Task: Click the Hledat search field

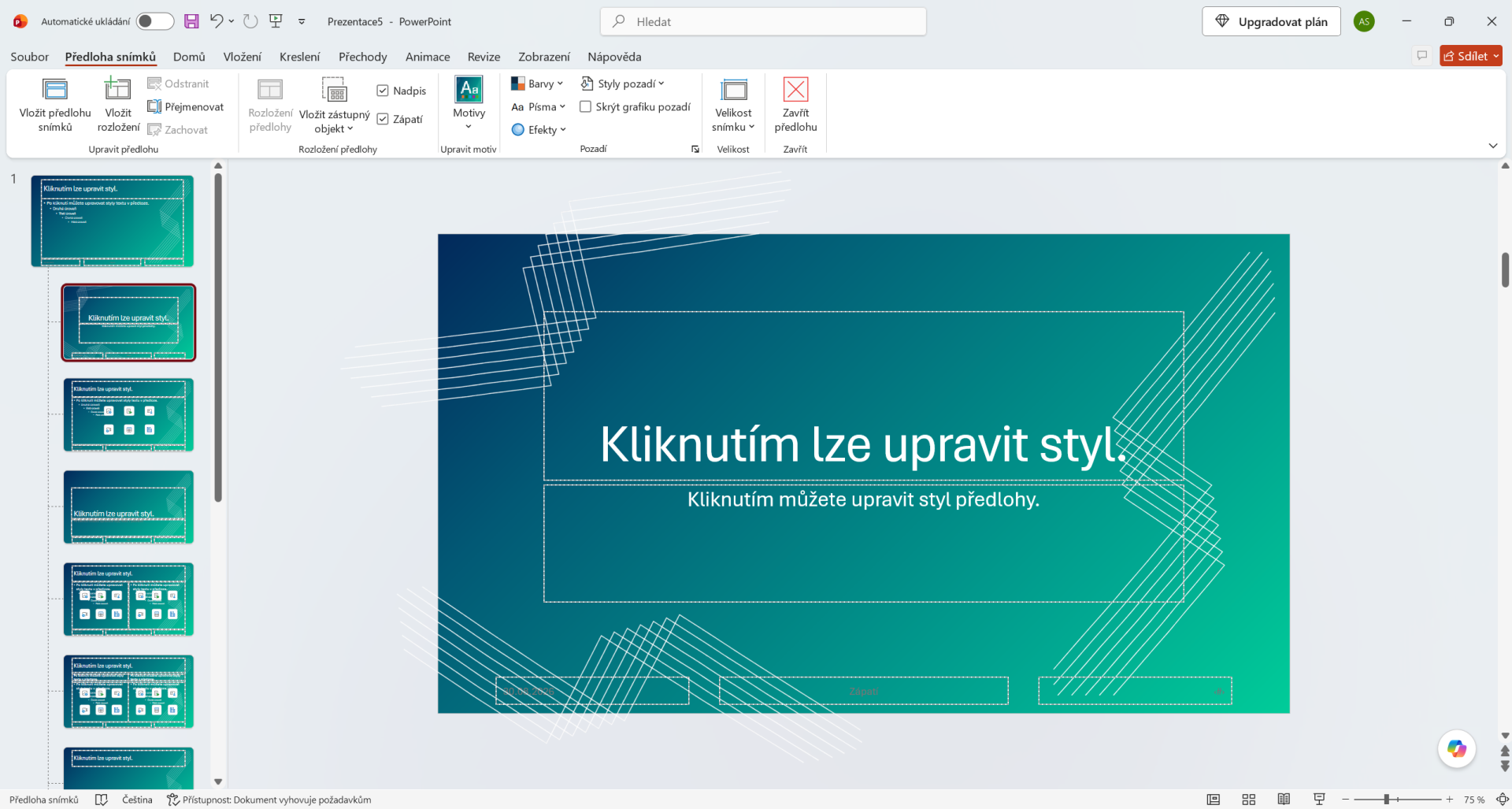Action: (x=763, y=21)
